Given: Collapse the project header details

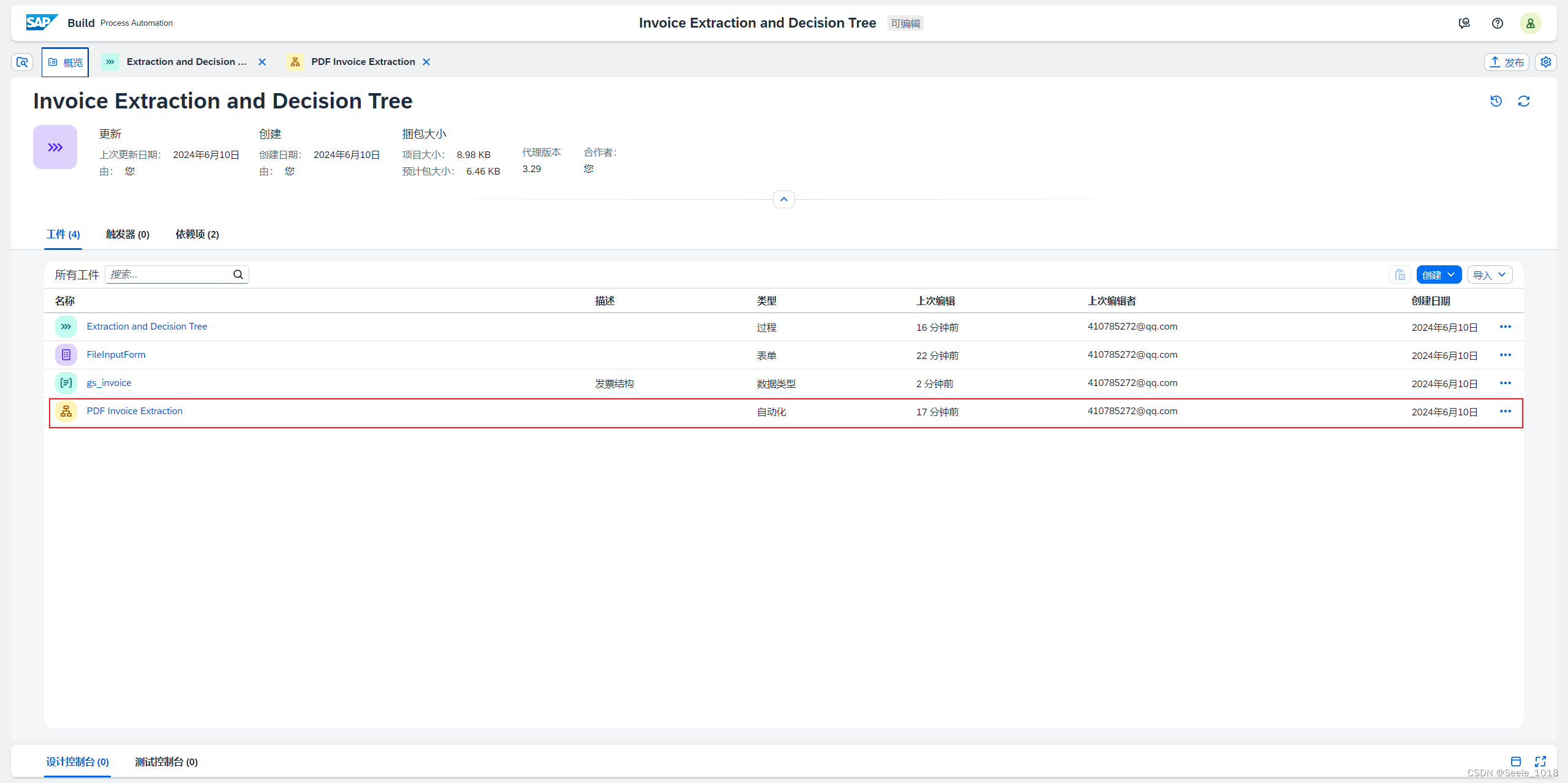Looking at the screenshot, I should tap(784, 199).
